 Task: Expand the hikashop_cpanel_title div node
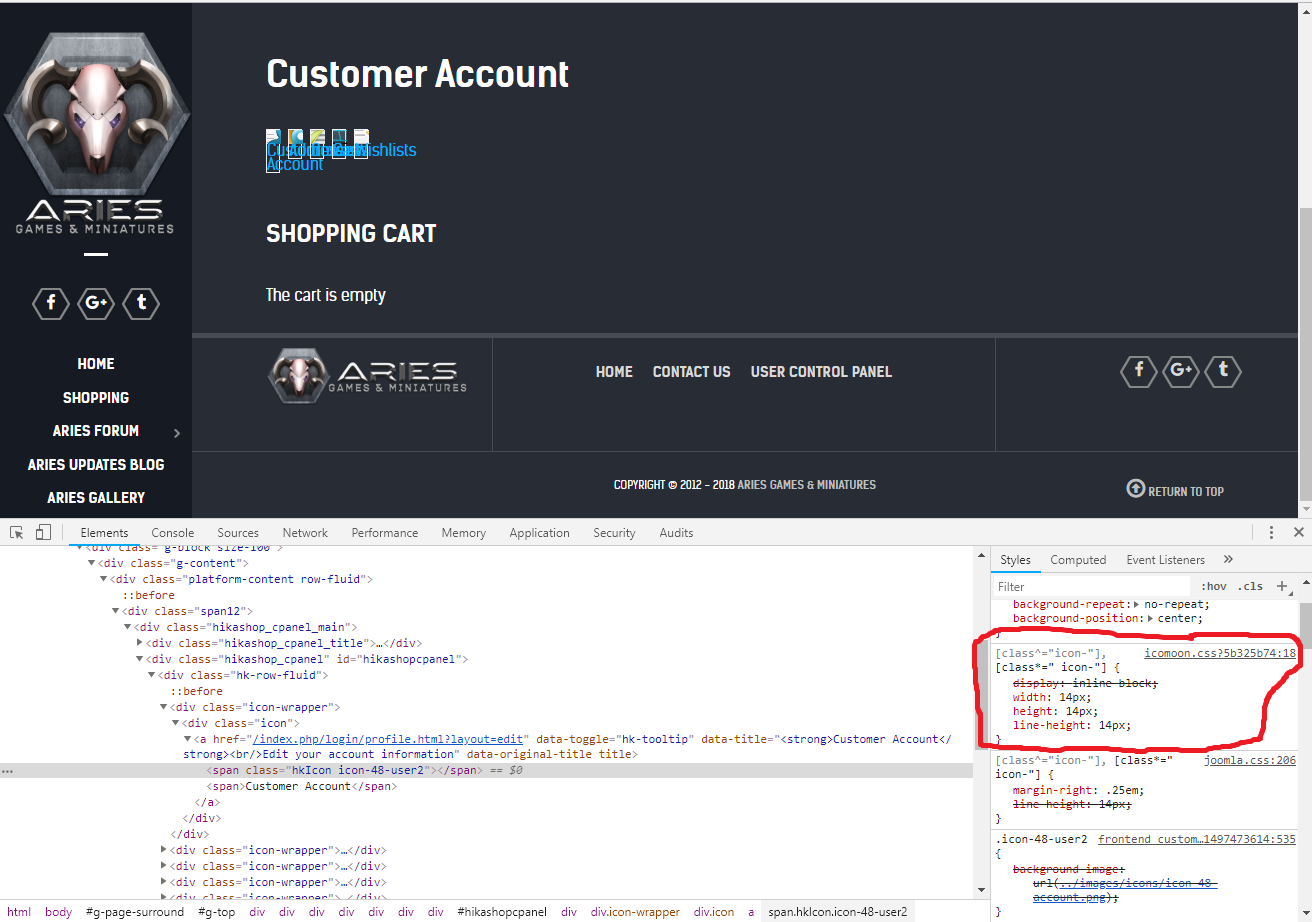tap(139, 643)
